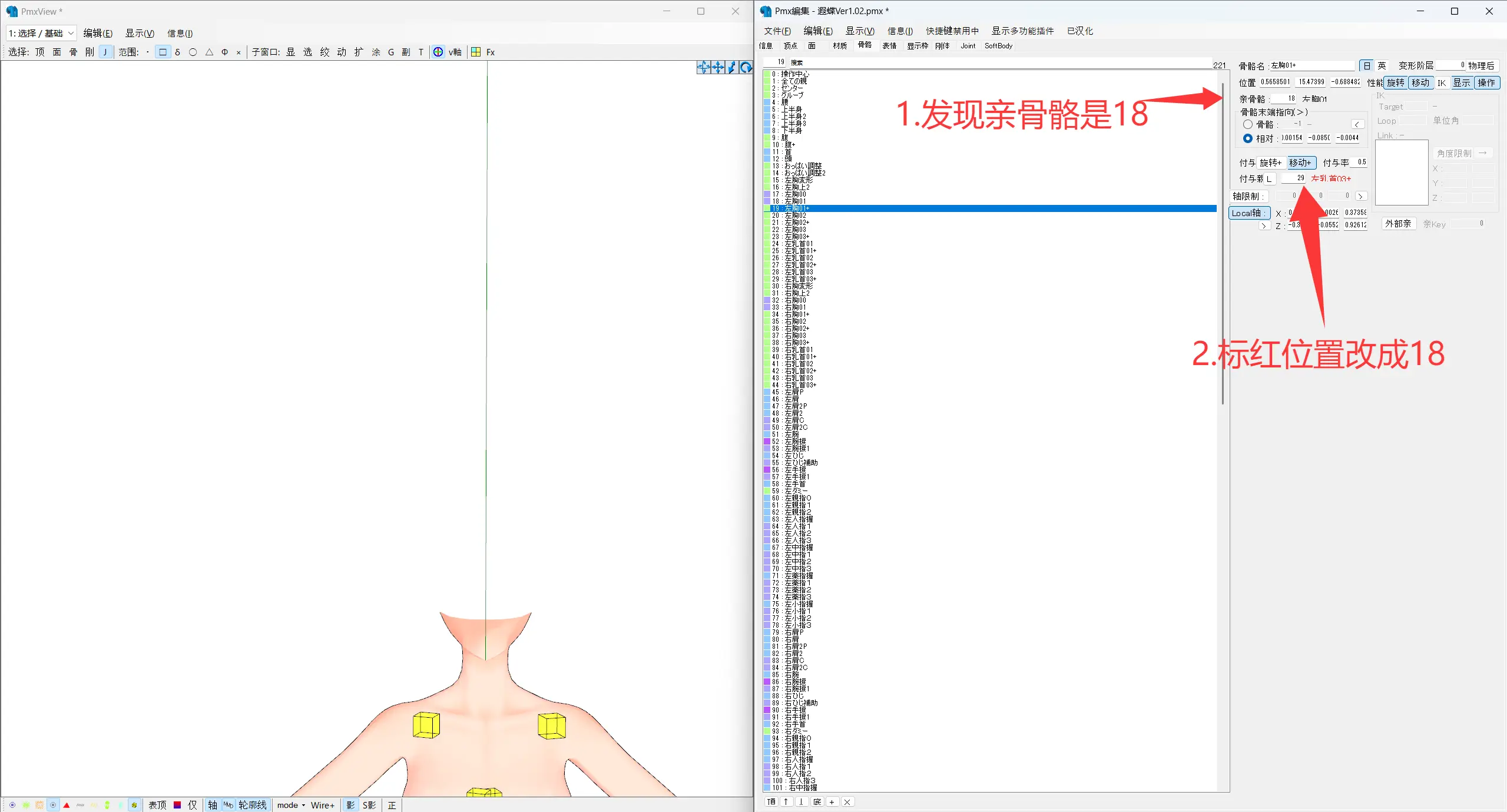Toggle the 旋转+ grant rotation button
1507x812 pixels.
tap(1270, 163)
